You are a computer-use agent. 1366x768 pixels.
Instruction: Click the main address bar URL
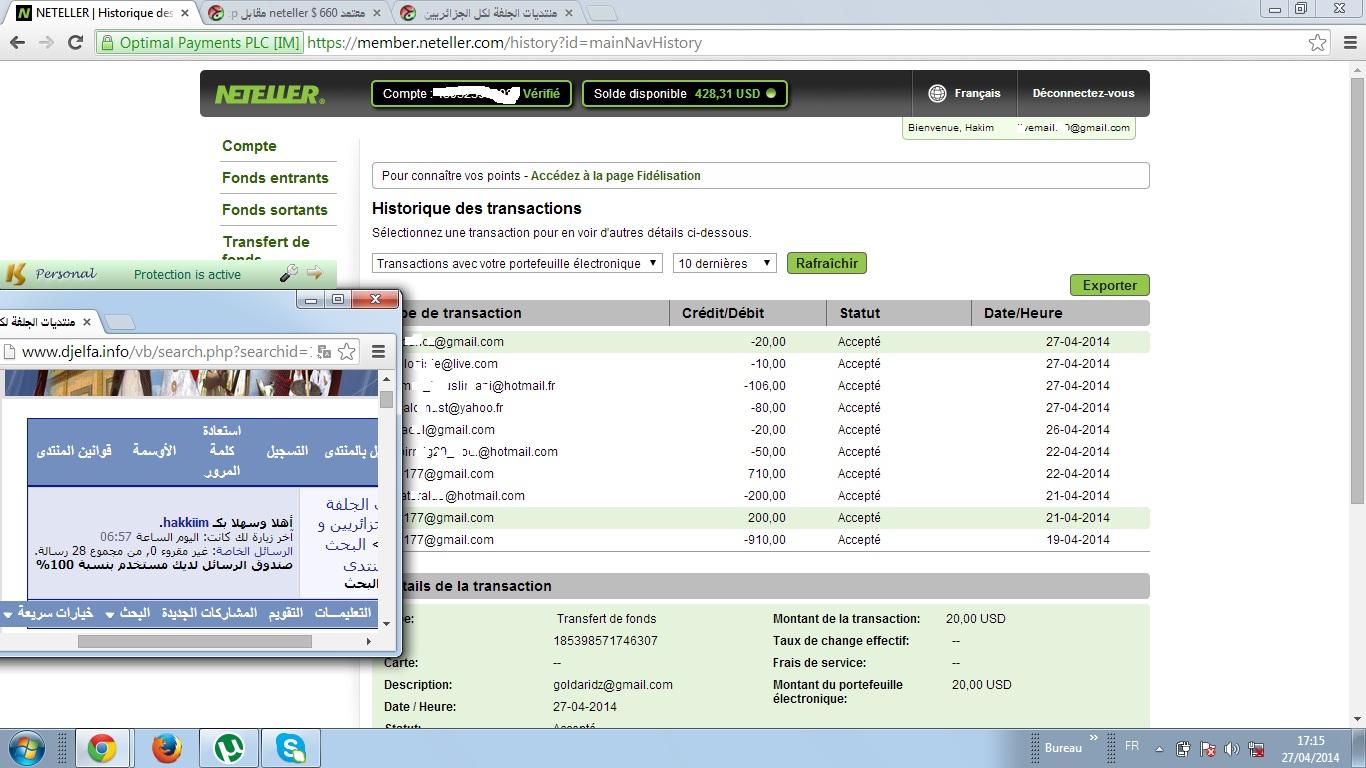(x=505, y=43)
